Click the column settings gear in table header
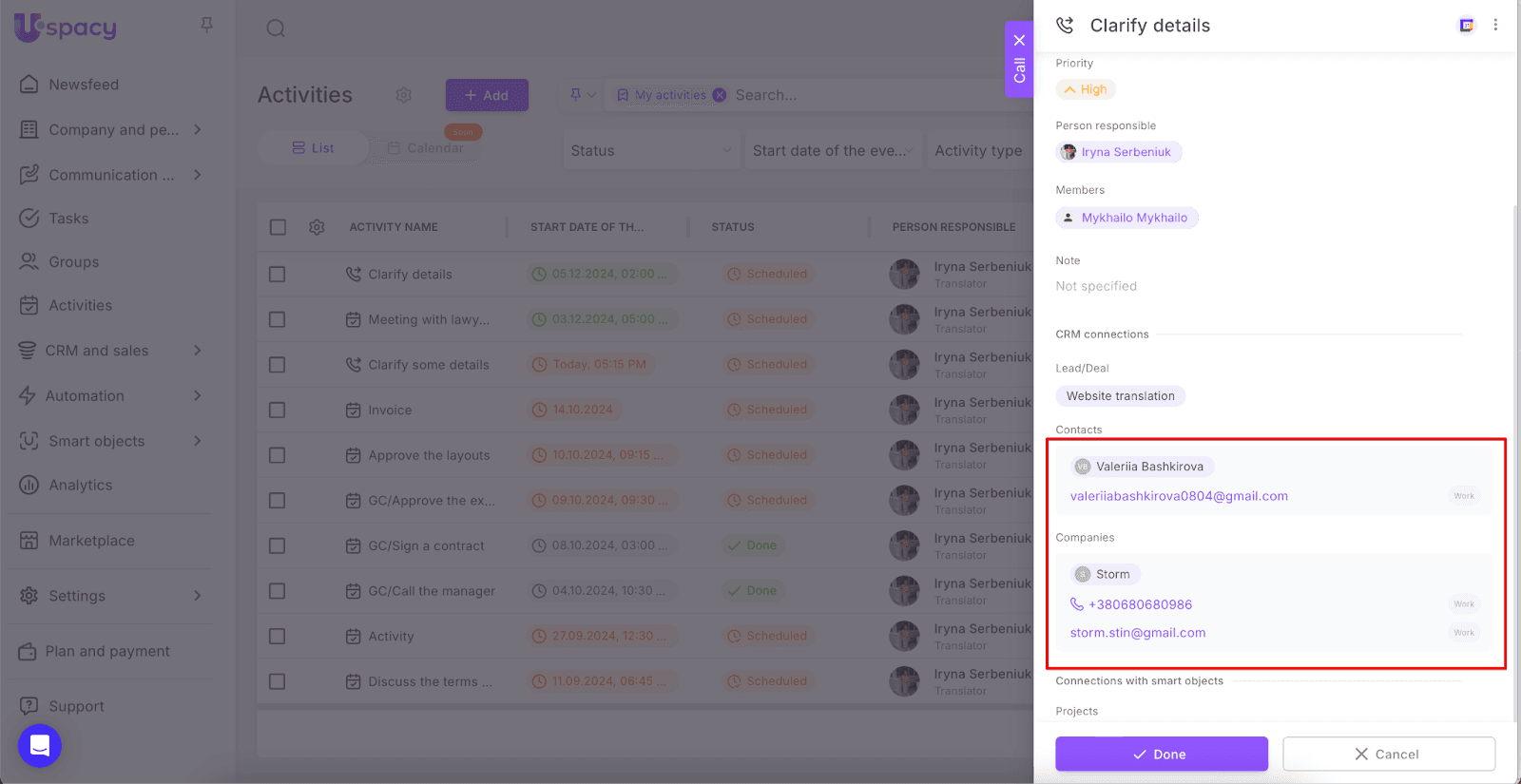This screenshot has width=1521, height=784. [317, 227]
